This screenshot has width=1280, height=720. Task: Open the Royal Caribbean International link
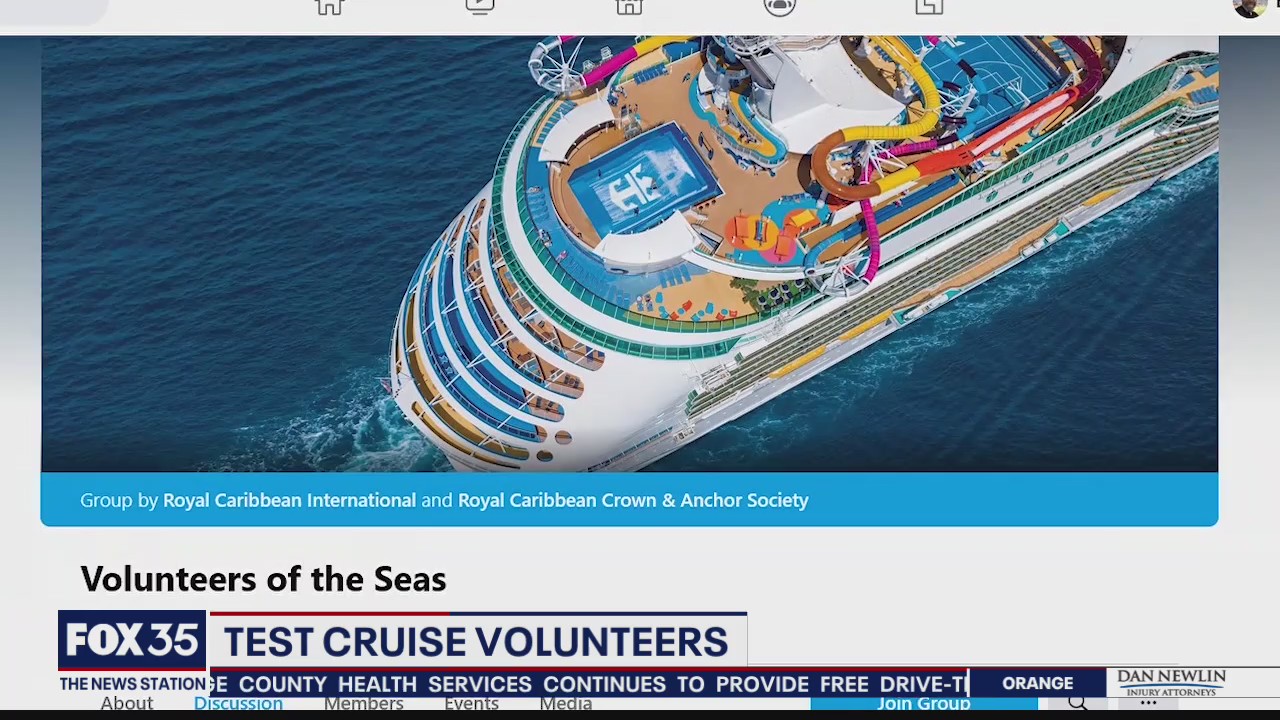289,500
